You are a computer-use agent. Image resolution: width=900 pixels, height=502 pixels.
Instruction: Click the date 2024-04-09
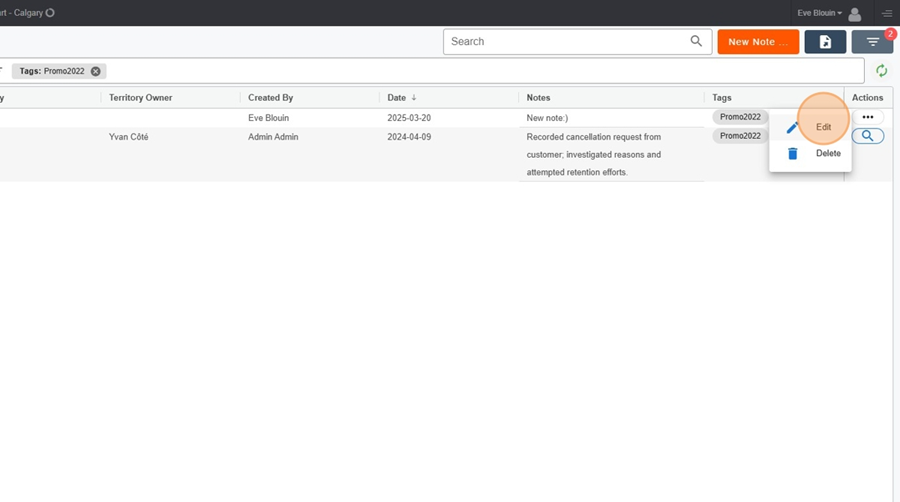[409, 137]
